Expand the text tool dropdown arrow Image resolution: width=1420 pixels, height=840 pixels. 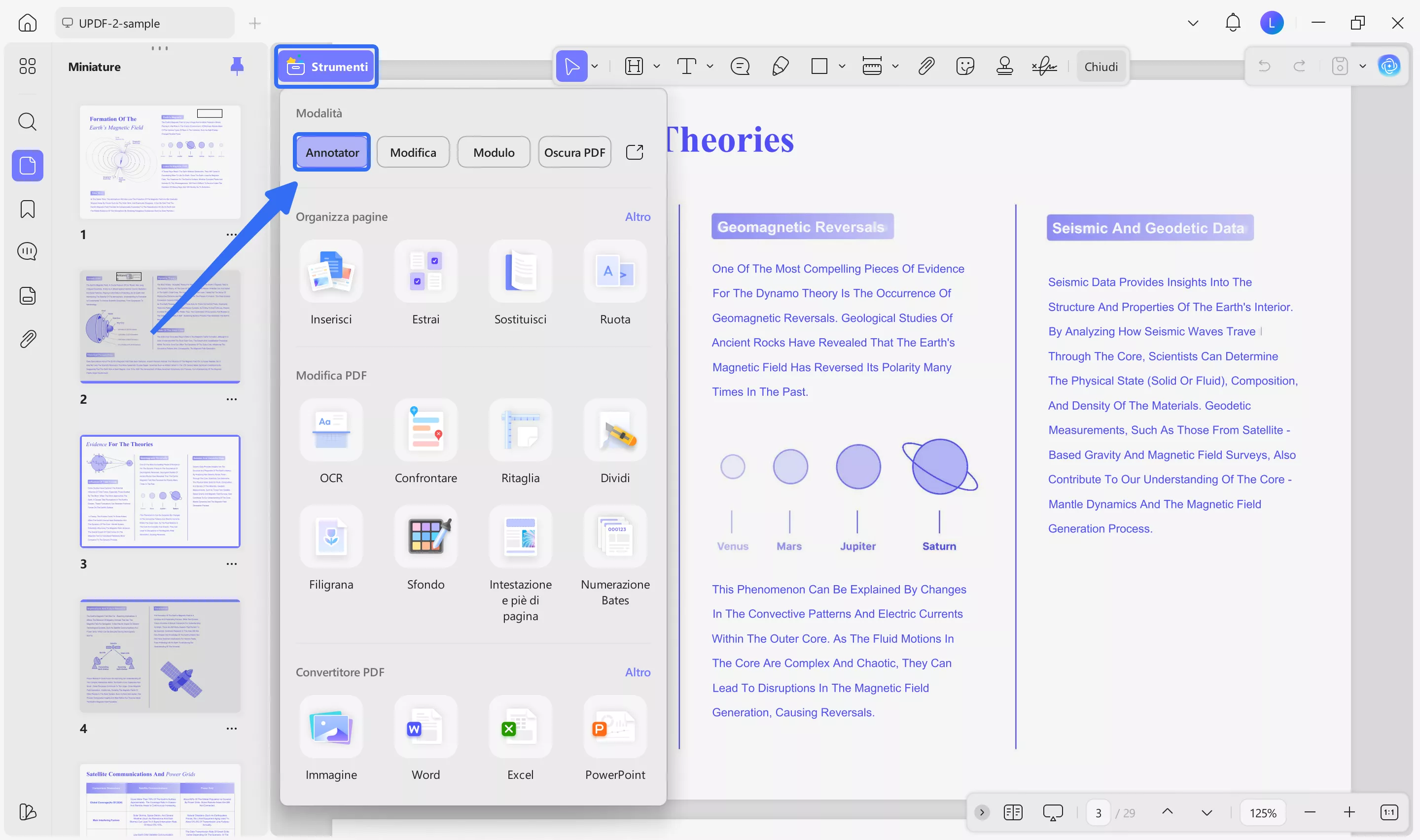710,66
